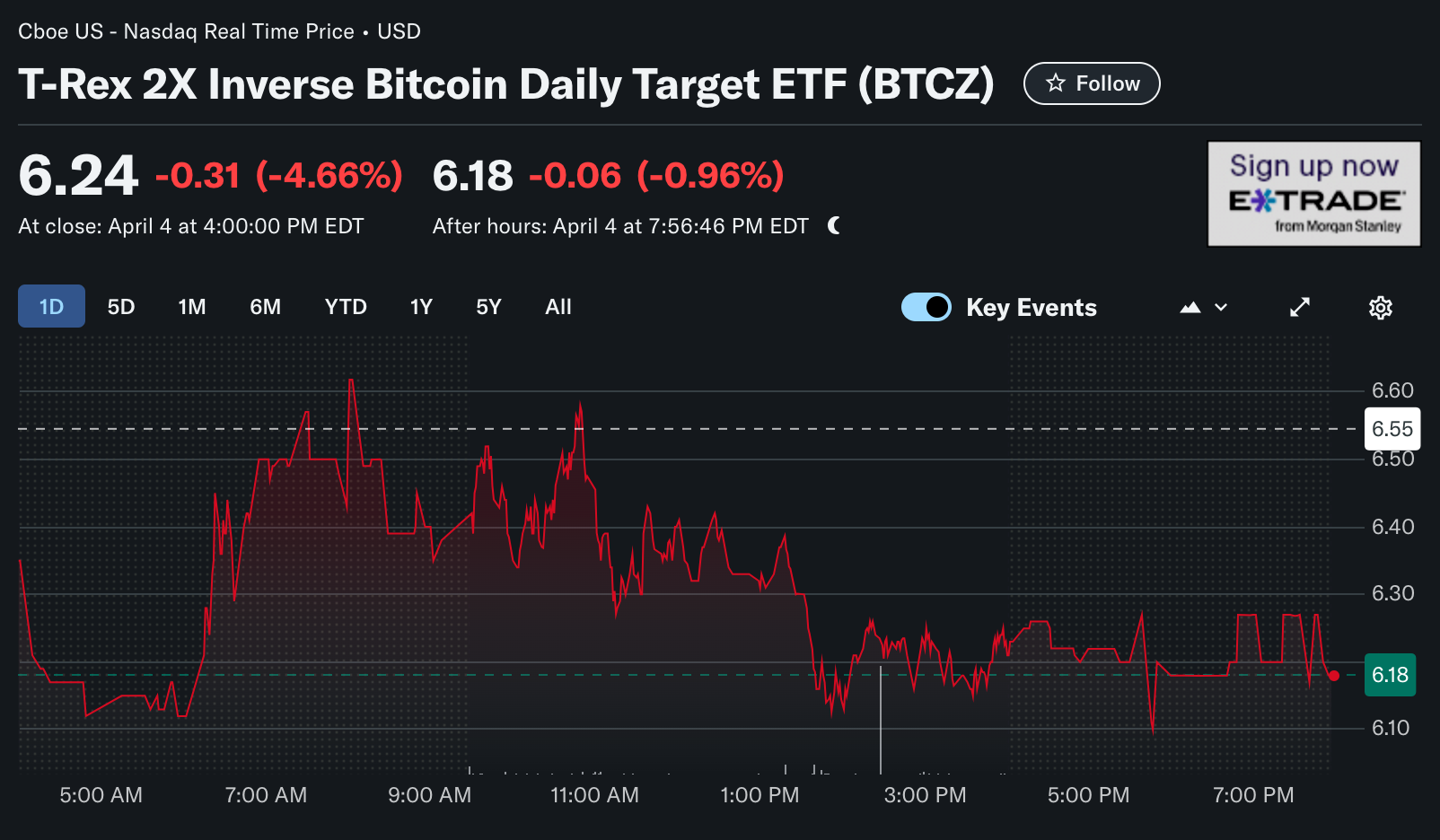The image size is (1440, 840).
Task: Click the moon icon beside after-hours time
Action: pos(834,226)
